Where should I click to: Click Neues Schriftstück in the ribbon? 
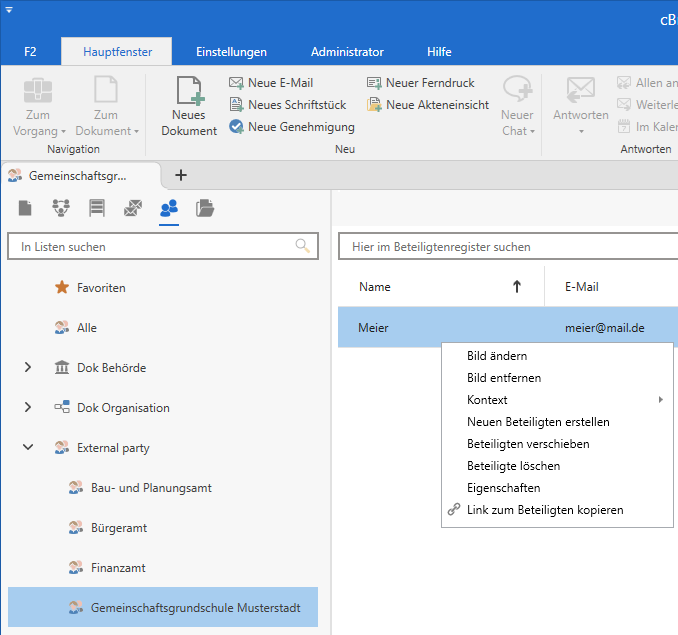pos(288,105)
